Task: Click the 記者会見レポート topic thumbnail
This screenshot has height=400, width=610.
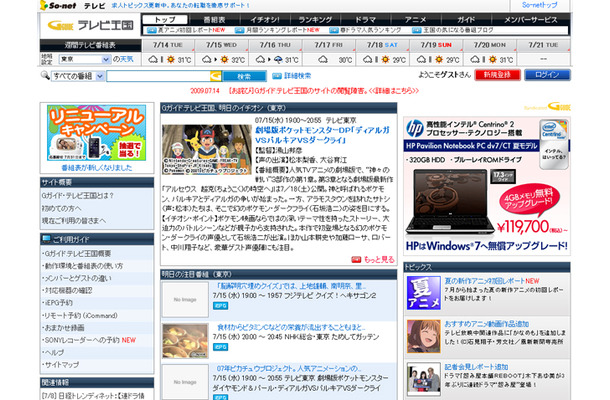Action: [x=424, y=379]
